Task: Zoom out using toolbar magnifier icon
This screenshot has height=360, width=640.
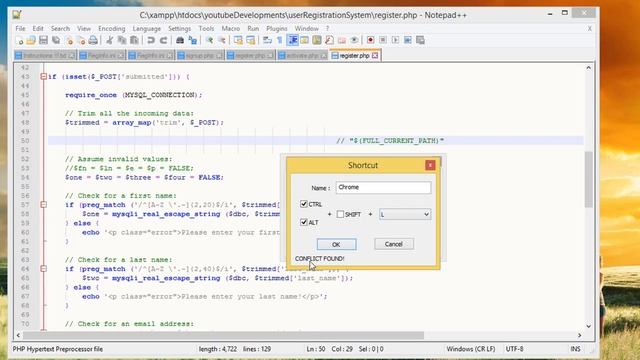Action: [x=222, y=40]
